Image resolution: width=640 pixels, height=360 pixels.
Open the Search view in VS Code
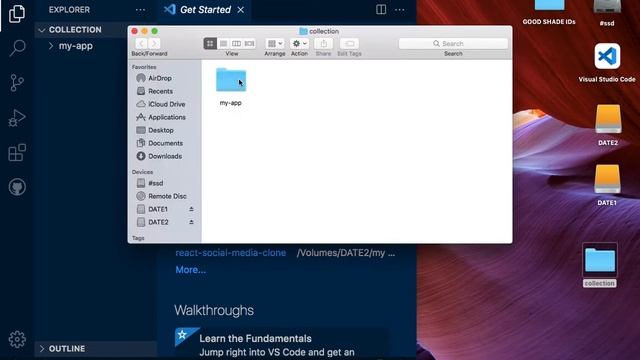coord(17,48)
